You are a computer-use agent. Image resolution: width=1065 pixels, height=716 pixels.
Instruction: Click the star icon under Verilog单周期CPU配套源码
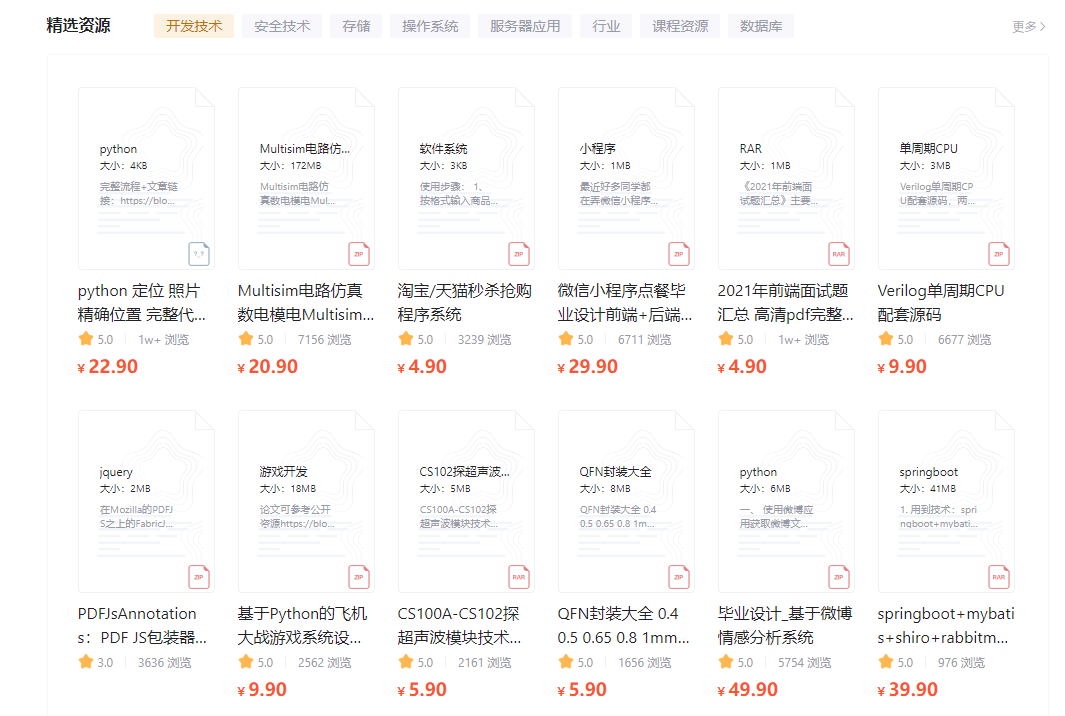coord(884,339)
